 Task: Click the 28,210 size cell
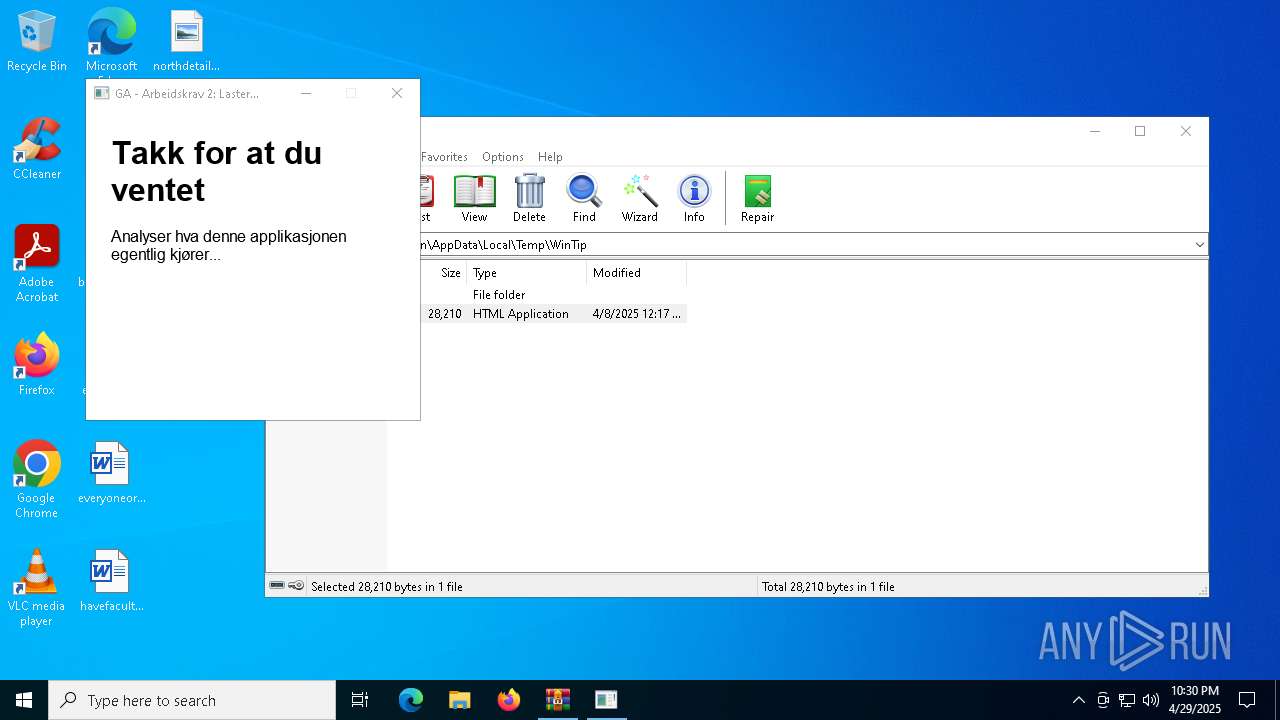coord(445,314)
